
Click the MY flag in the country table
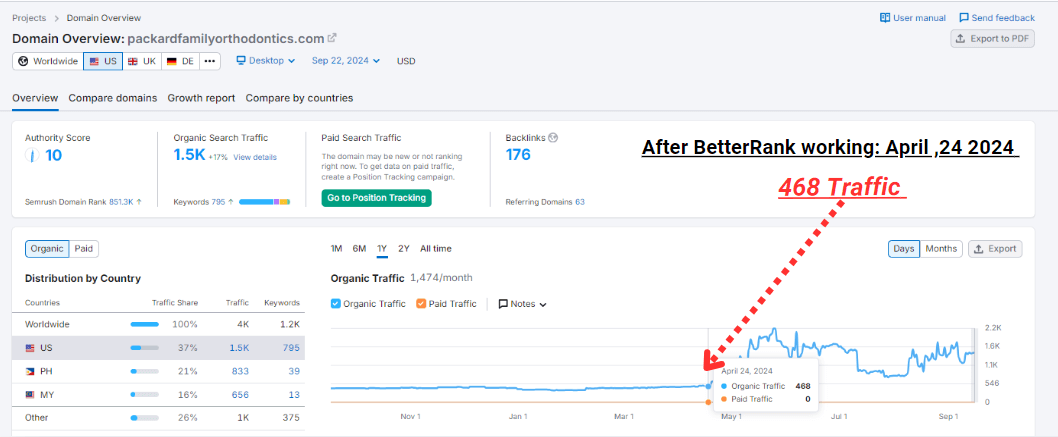point(30,395)
